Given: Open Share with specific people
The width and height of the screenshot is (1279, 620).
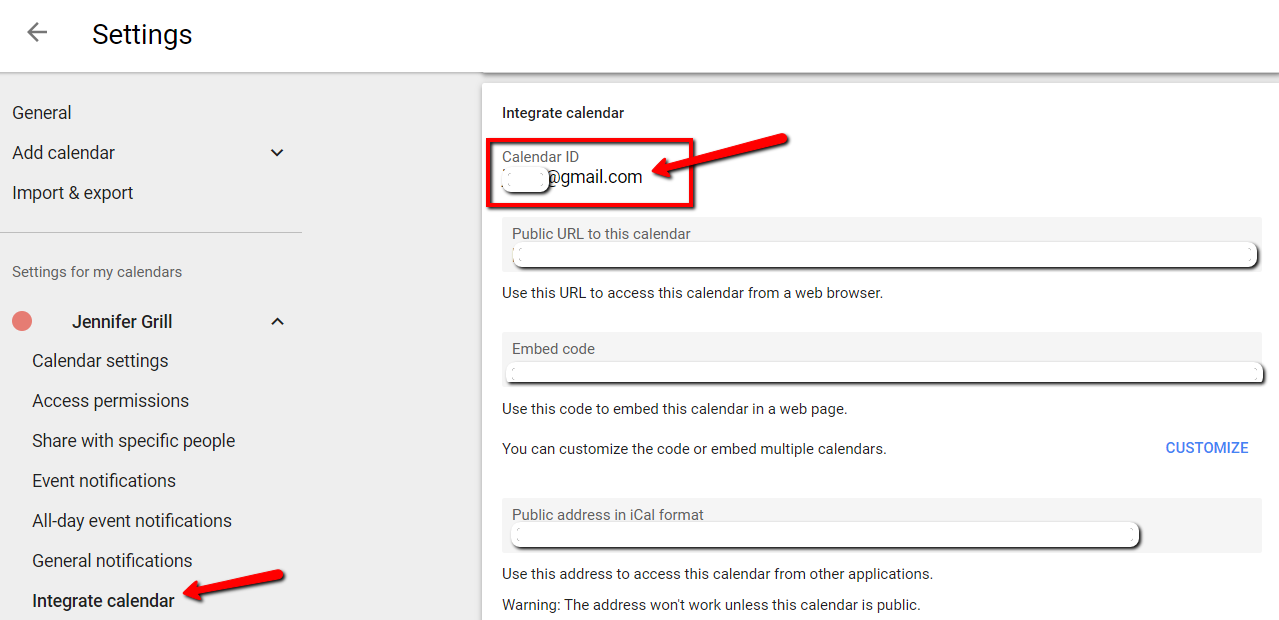Looking at the screenshot, I should (x=134, y=441).
